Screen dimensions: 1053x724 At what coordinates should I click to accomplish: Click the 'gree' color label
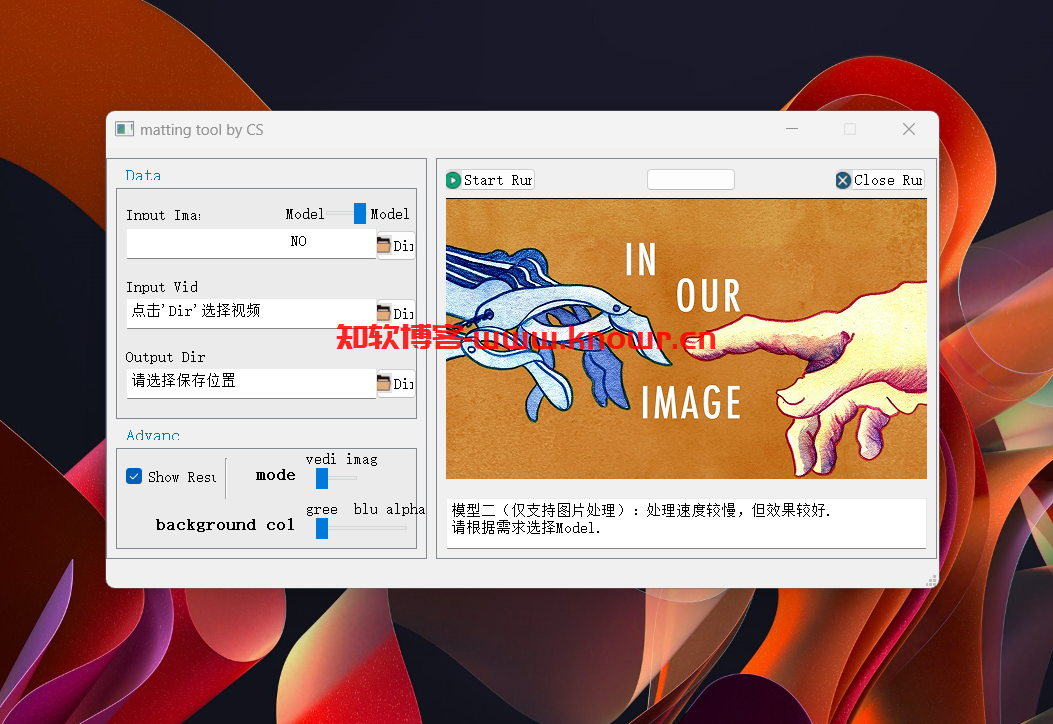322,510
